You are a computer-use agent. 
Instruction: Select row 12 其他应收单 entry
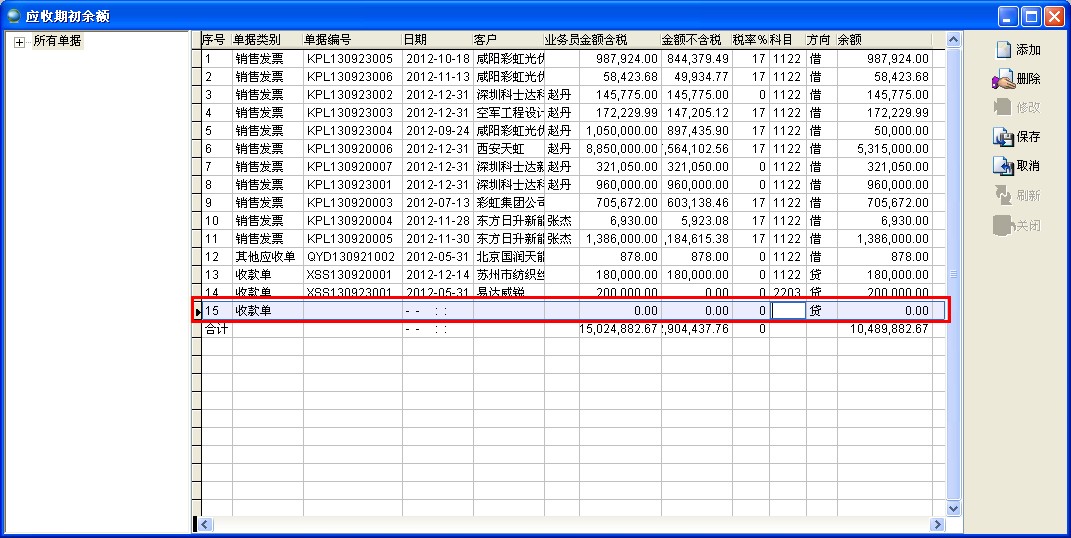[265, 257]
